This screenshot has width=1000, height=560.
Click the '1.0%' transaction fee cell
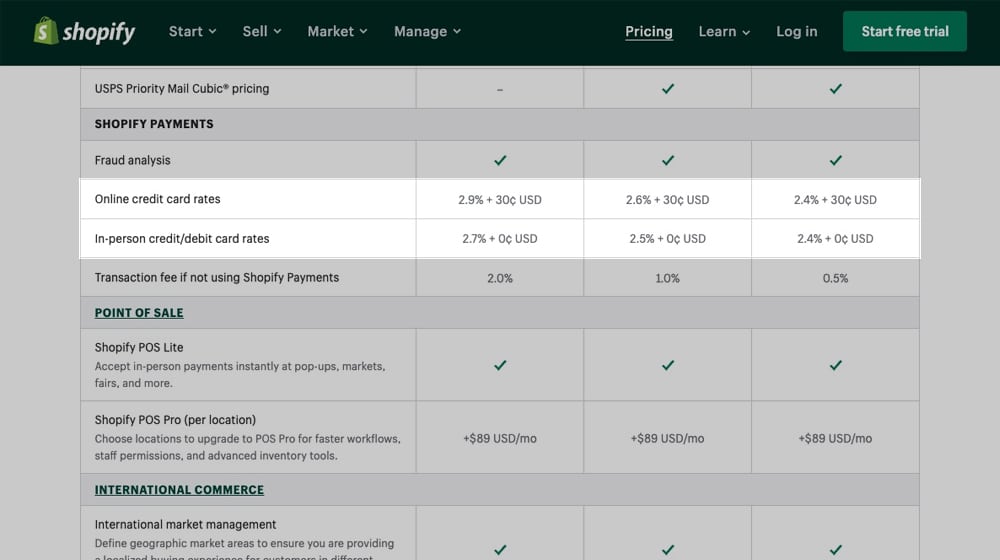(x=667, y=278)
